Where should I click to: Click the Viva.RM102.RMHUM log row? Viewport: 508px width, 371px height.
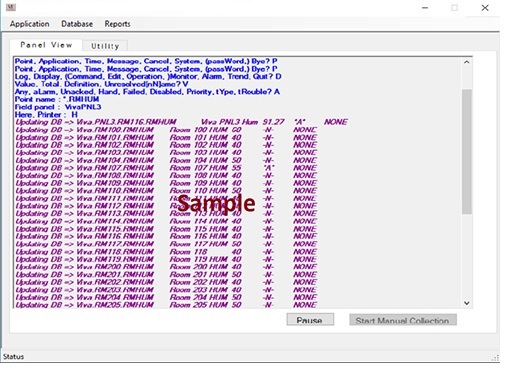(166, 145)
